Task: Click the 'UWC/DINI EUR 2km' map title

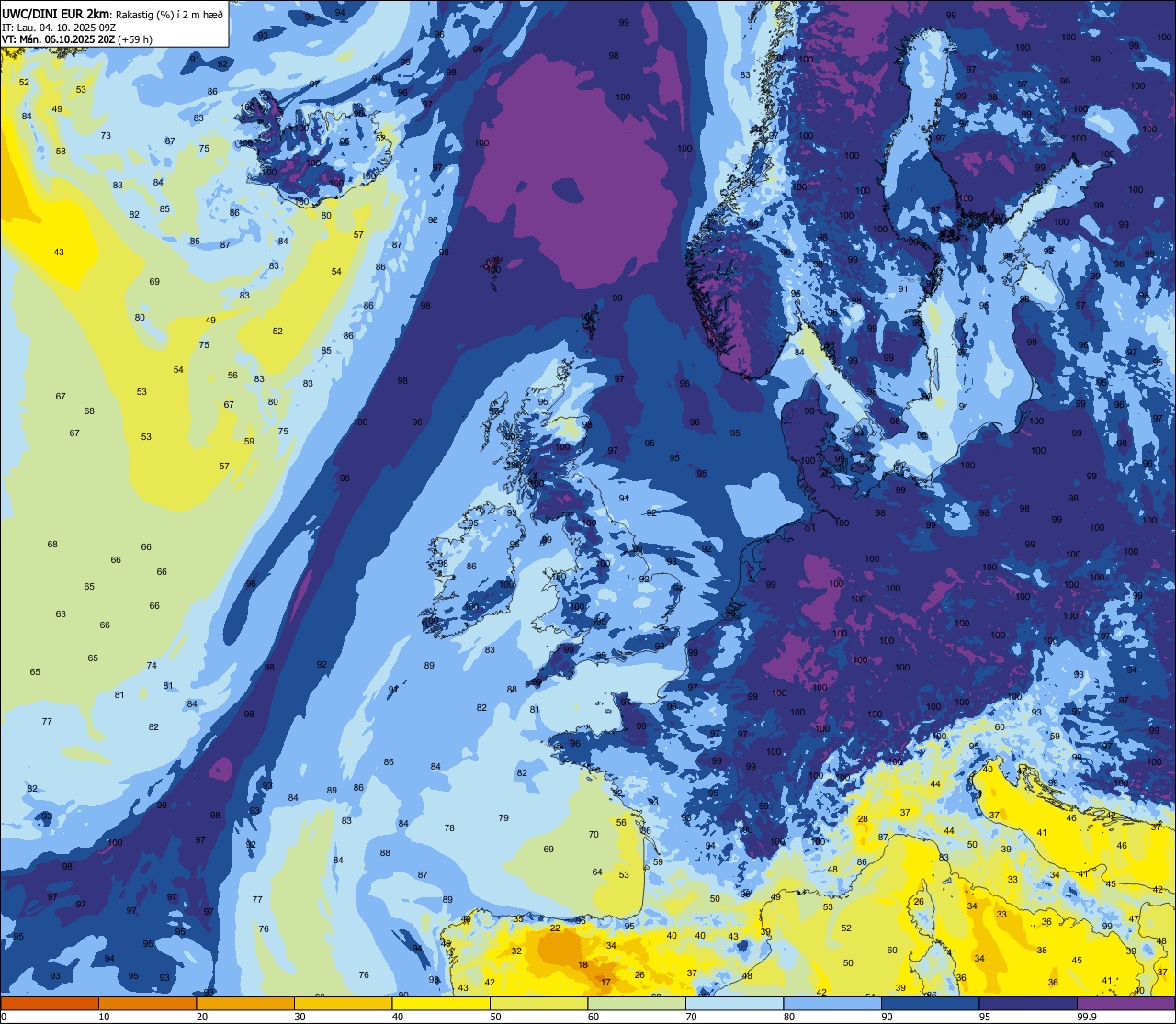Action: coord(55,14)
